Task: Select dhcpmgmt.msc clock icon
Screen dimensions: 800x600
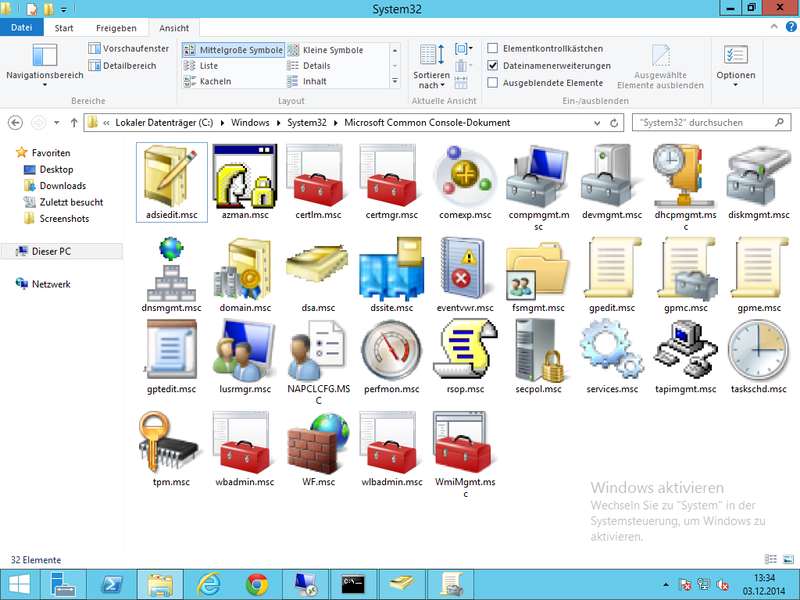Action: 685,176
